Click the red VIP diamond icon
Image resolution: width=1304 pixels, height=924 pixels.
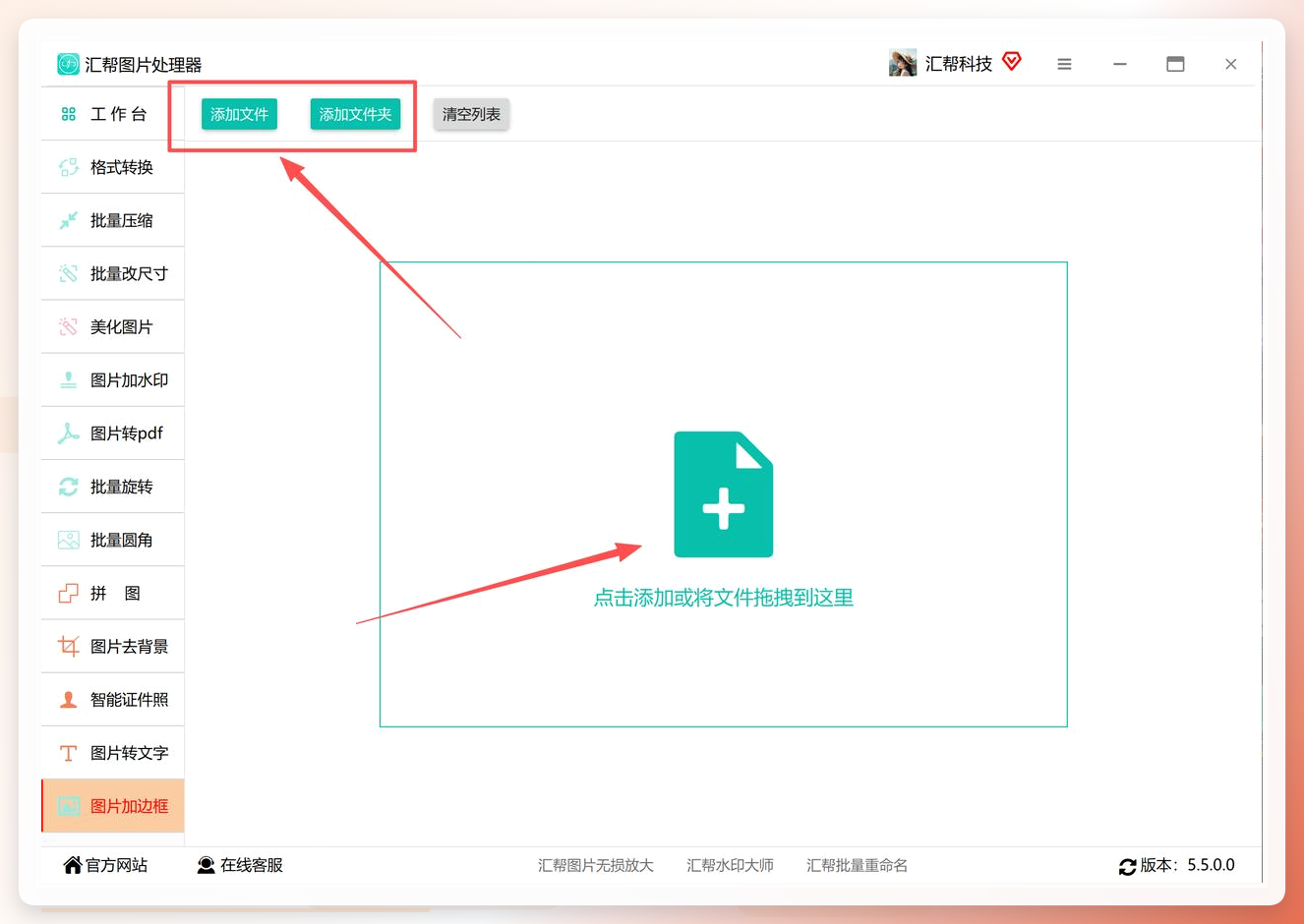(x=1012, y=62)
